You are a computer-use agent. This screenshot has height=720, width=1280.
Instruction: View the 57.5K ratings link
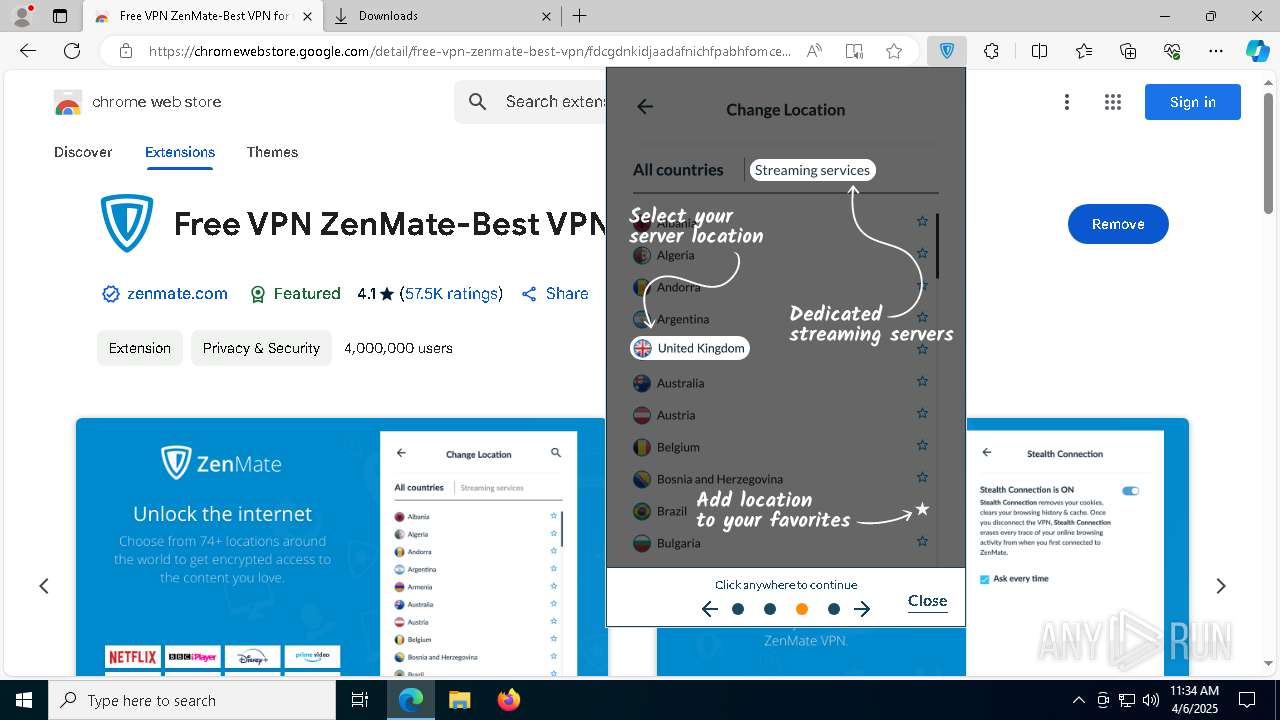[x=451, y=294]
